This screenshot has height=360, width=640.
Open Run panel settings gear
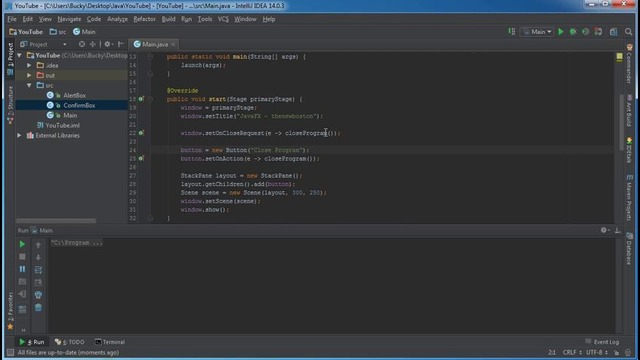pyautogui.click(x=604, y=230)
